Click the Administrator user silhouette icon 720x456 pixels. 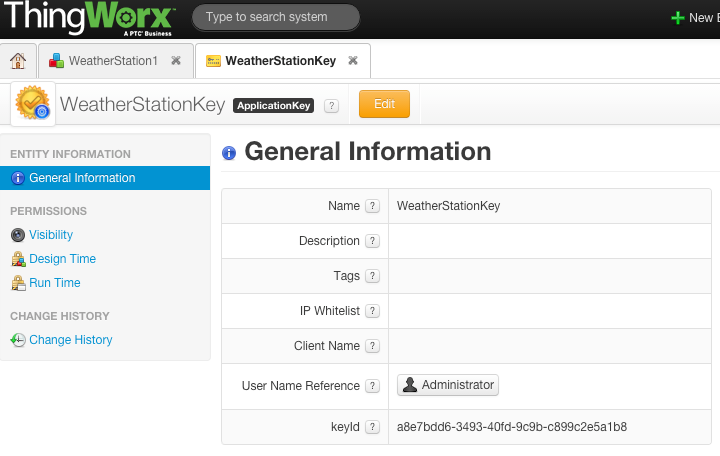click(410, 384)
